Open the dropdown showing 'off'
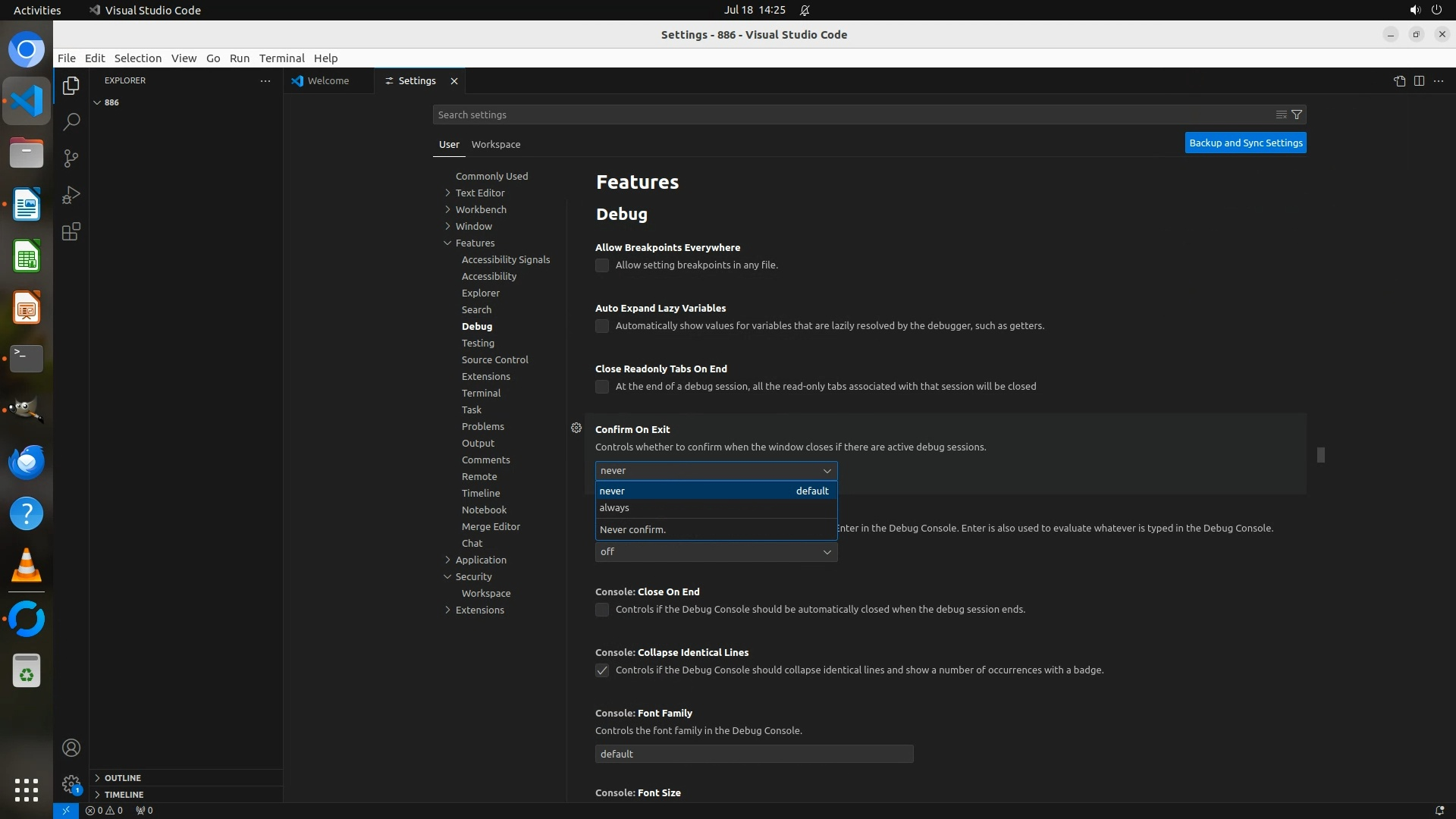1456x819 pixels. coord(716,552)
